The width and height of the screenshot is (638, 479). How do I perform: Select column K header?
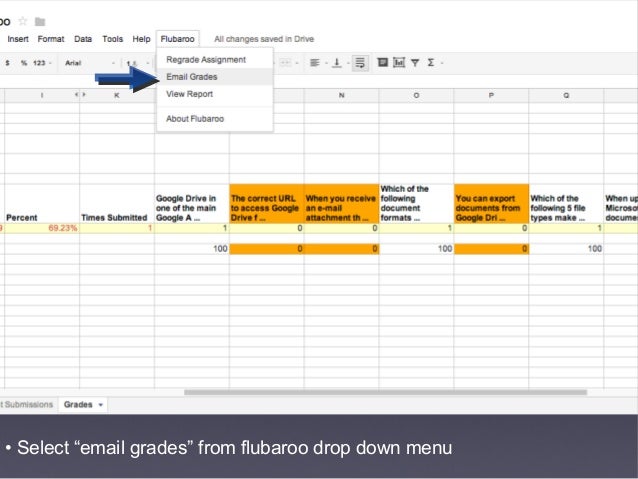117,95
